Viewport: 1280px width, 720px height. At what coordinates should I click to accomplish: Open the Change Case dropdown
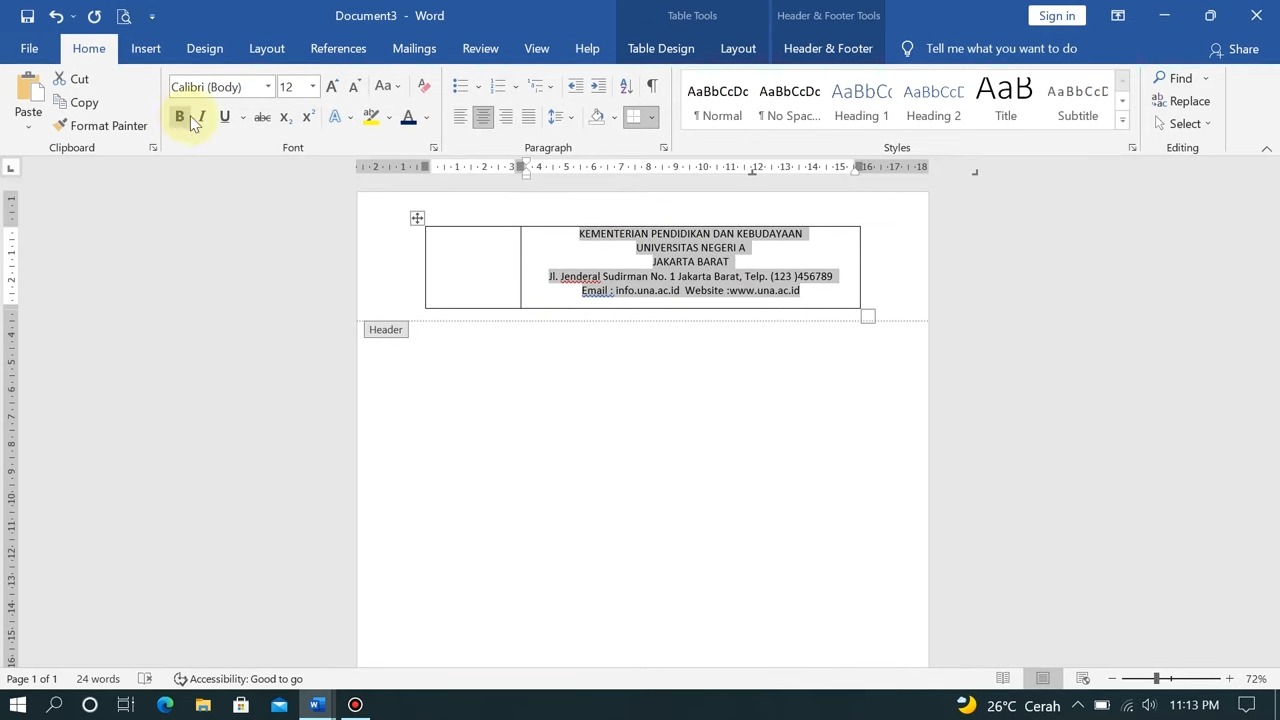click(x=386, y=86)
